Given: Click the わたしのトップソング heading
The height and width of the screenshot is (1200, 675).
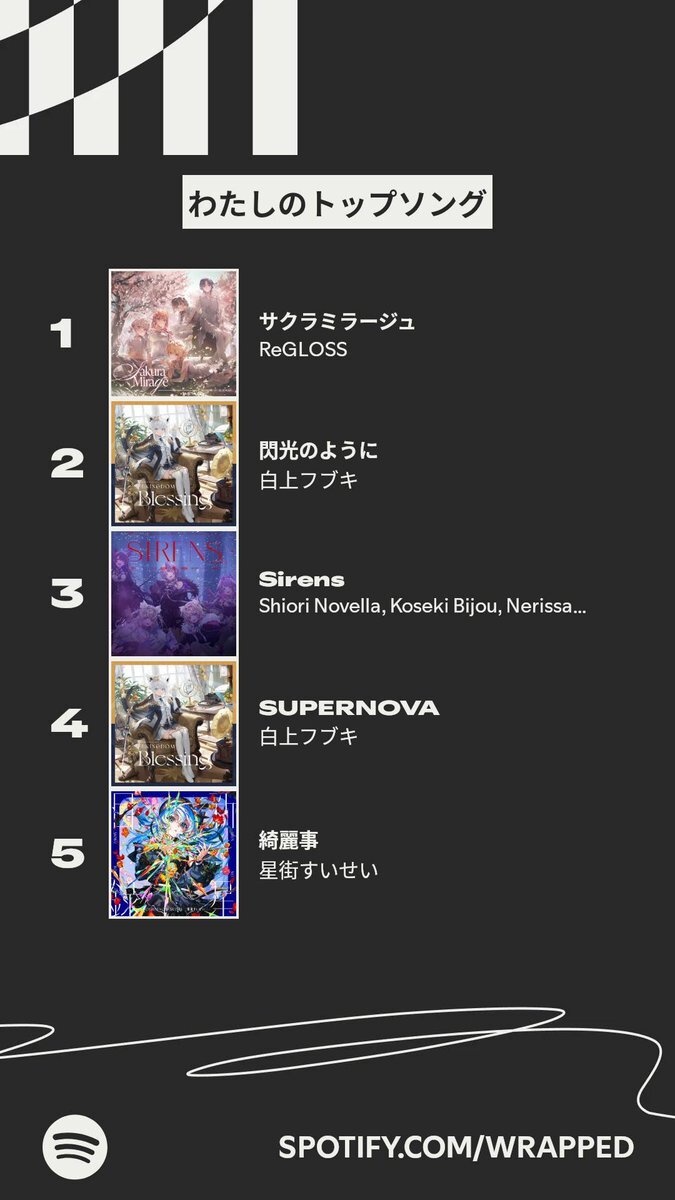Looking at the screenshot, I should (x=337, y=204).
